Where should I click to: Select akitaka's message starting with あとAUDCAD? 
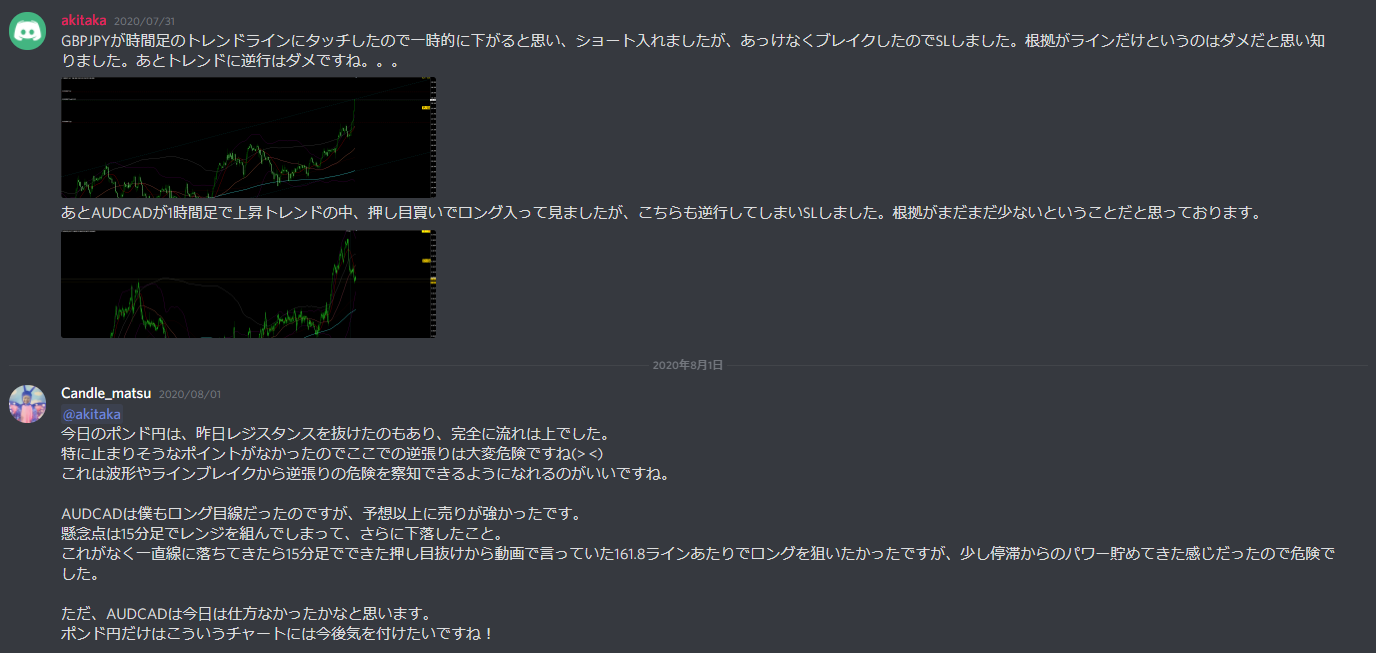[x=661, y=213]
